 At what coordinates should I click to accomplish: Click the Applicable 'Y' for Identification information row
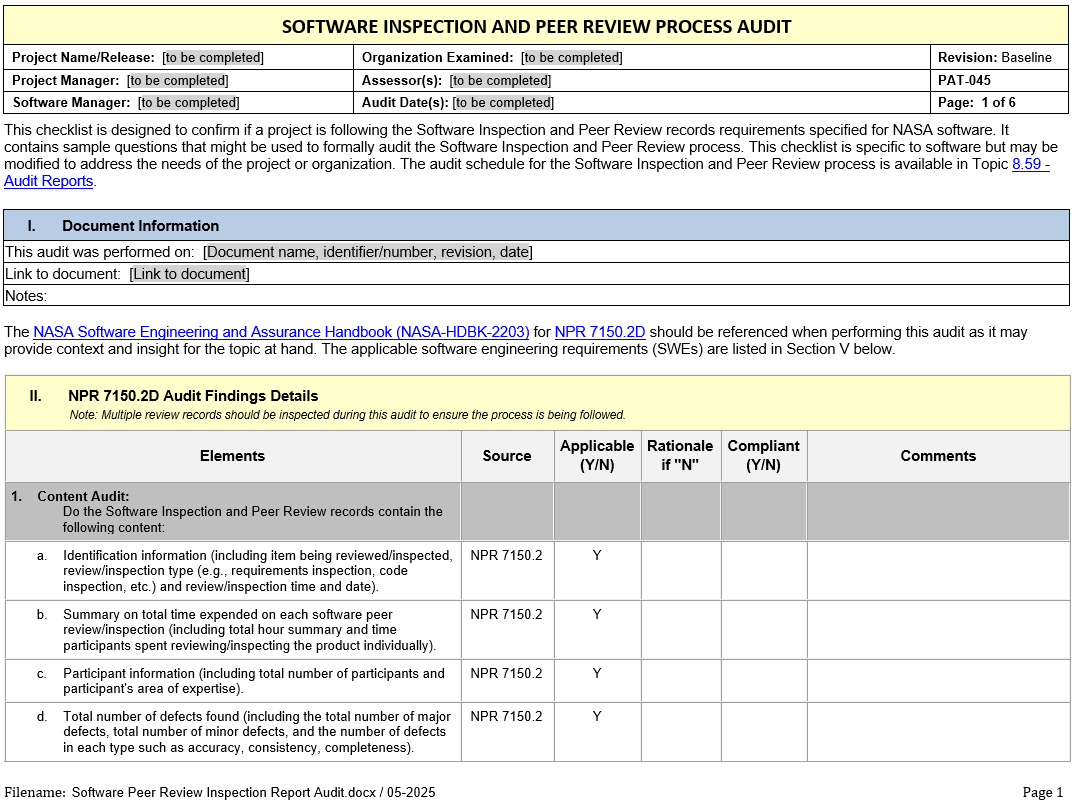click(x=597, y=556)
